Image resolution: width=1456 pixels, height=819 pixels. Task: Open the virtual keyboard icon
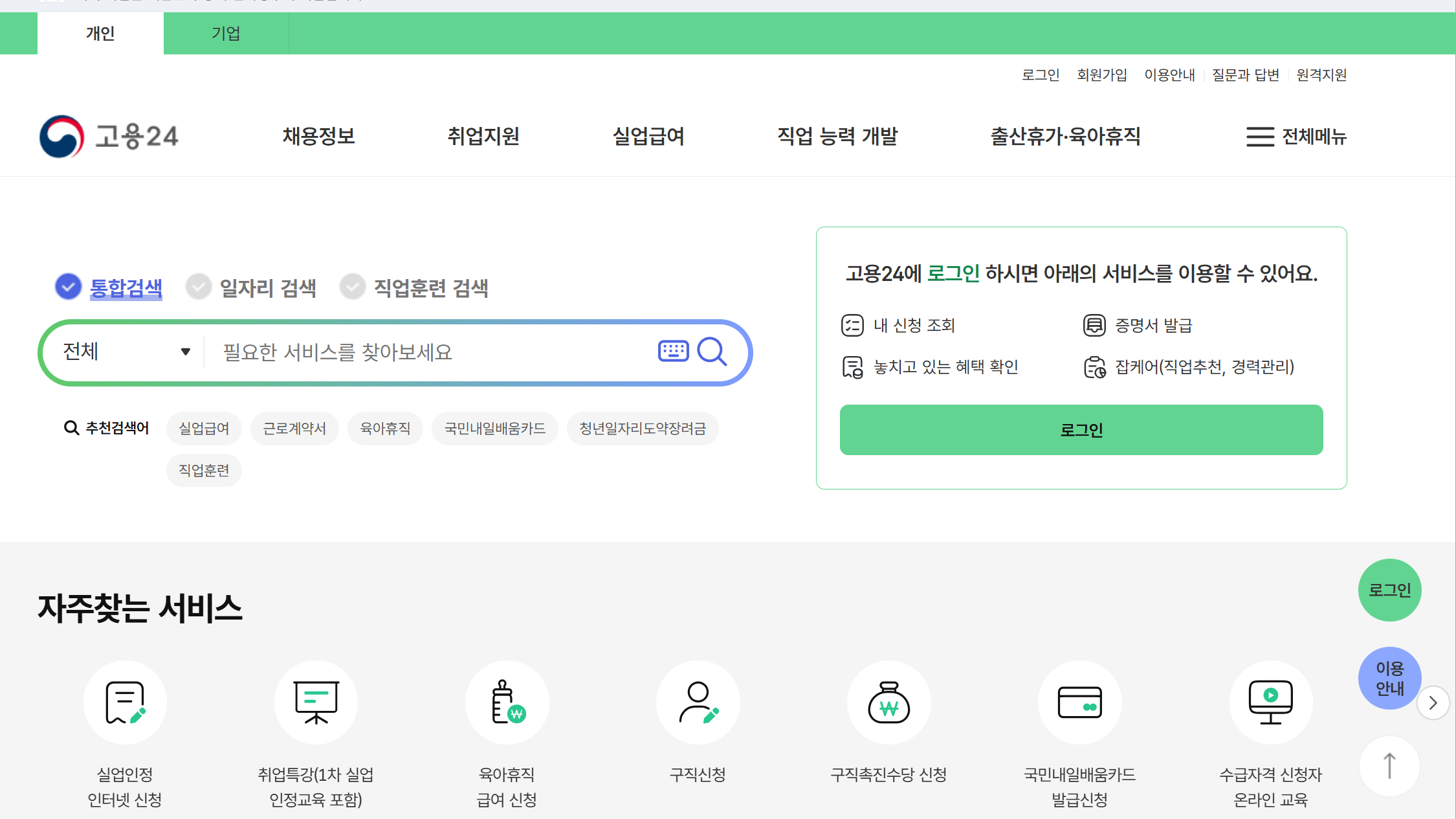pos(673,351)
